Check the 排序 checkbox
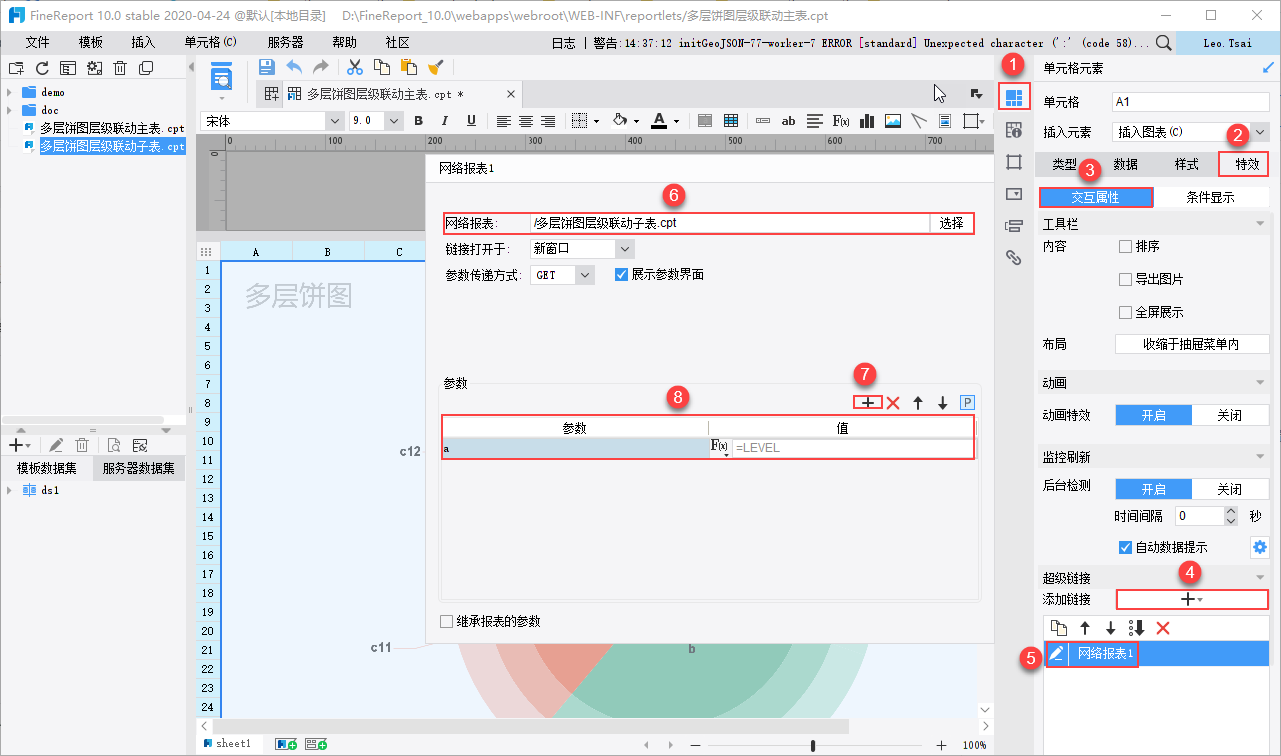The image size is (1281, 756). 1125,246
